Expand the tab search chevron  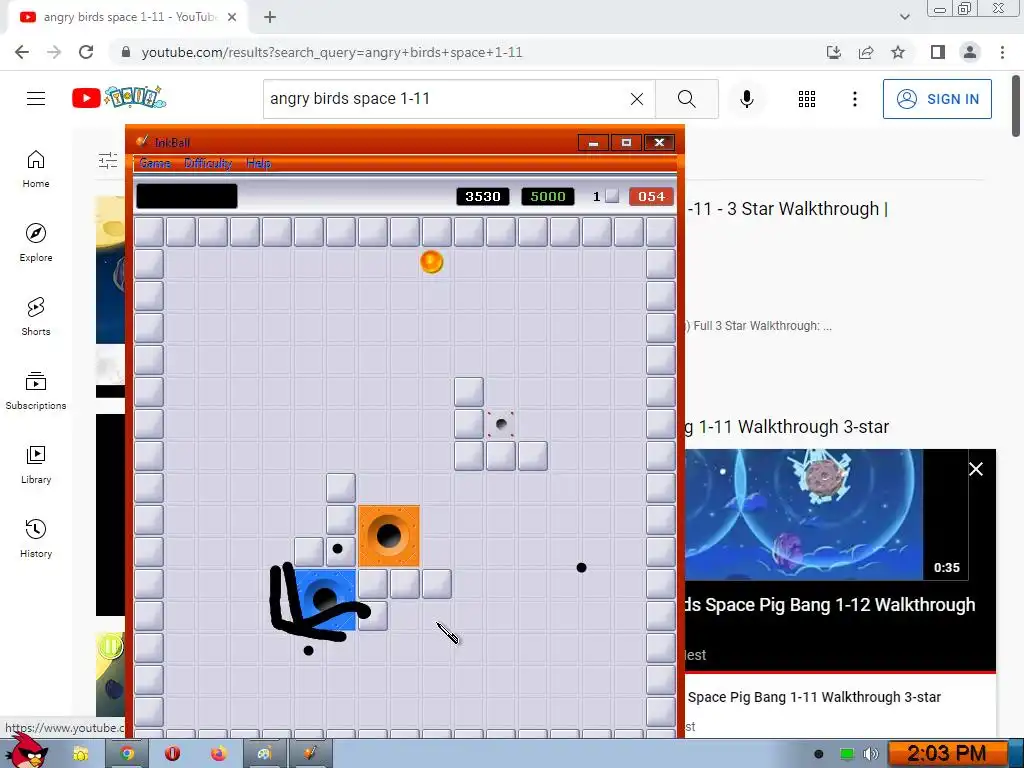pyautogui.click(x=904, y=17)
